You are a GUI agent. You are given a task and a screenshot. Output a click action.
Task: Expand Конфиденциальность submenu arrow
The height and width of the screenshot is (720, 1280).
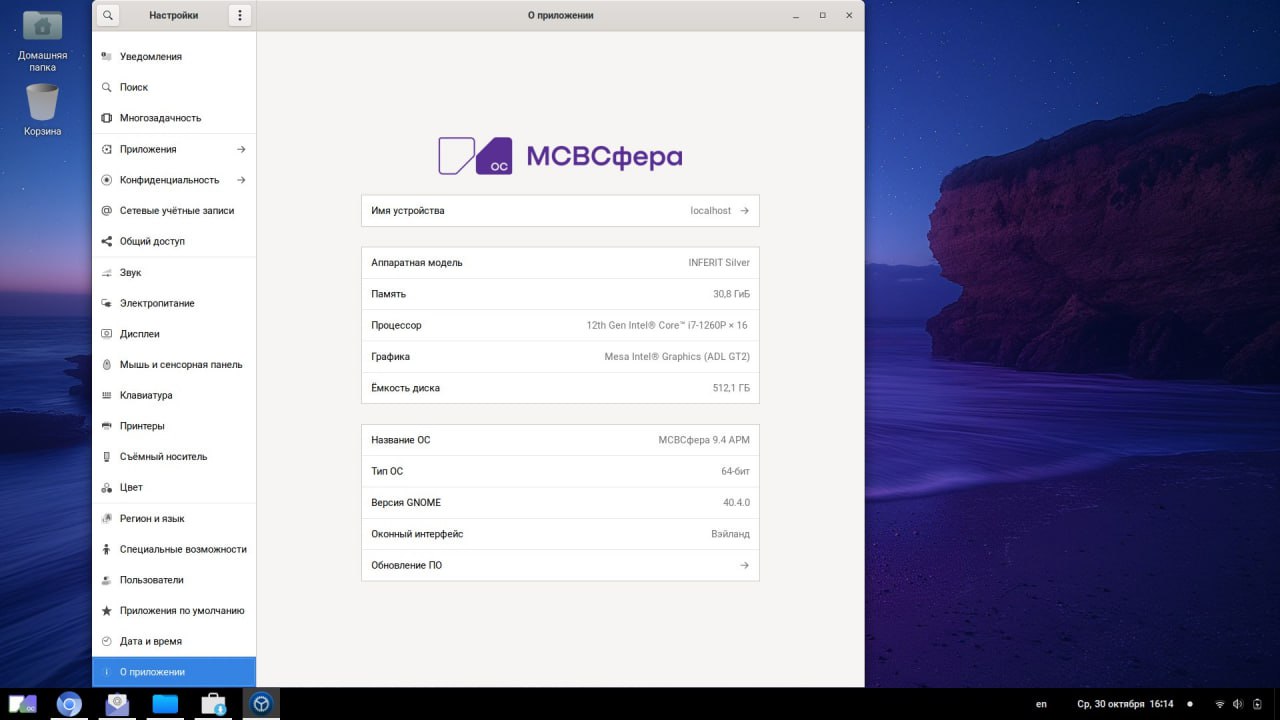pos(241,180)
